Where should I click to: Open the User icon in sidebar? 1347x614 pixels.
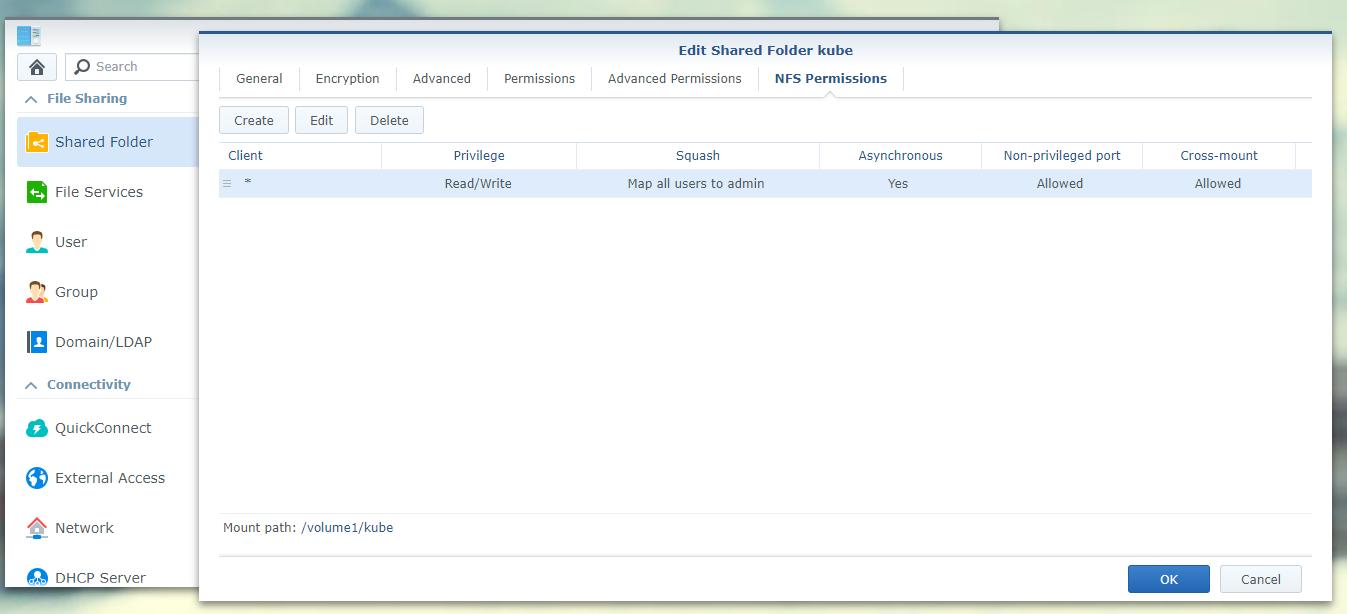(37, 242)
